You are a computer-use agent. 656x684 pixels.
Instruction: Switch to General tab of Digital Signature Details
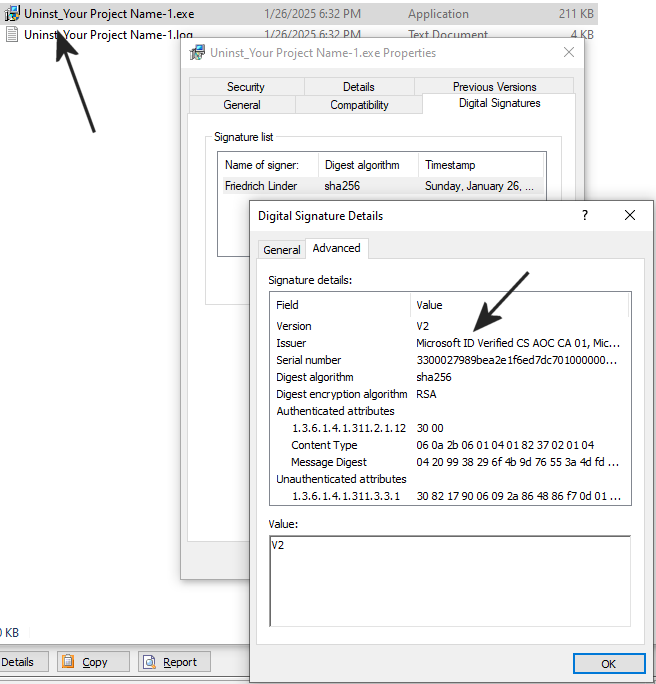point(282,250)
